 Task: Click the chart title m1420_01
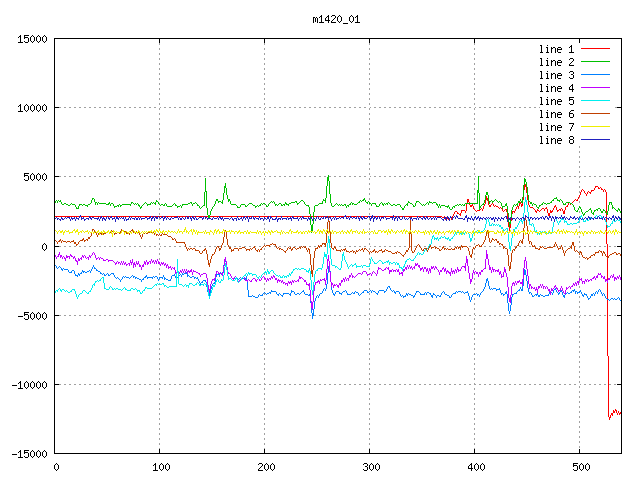pos(334,18)
